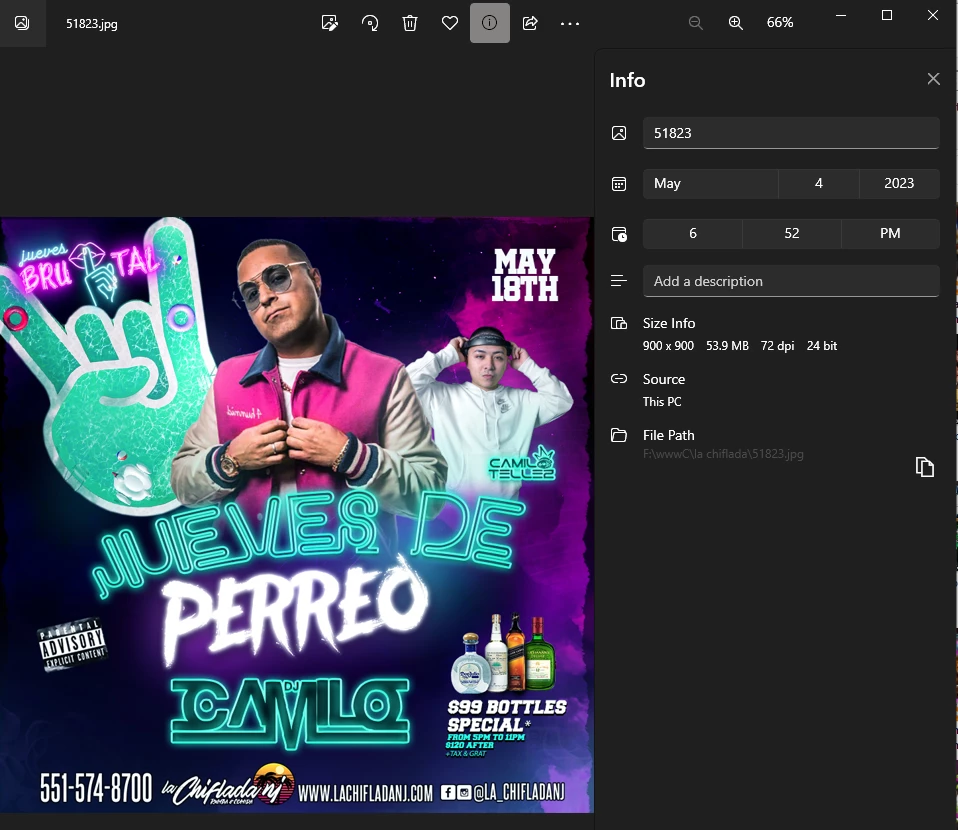Click the 24 bit value

[822, 346]
